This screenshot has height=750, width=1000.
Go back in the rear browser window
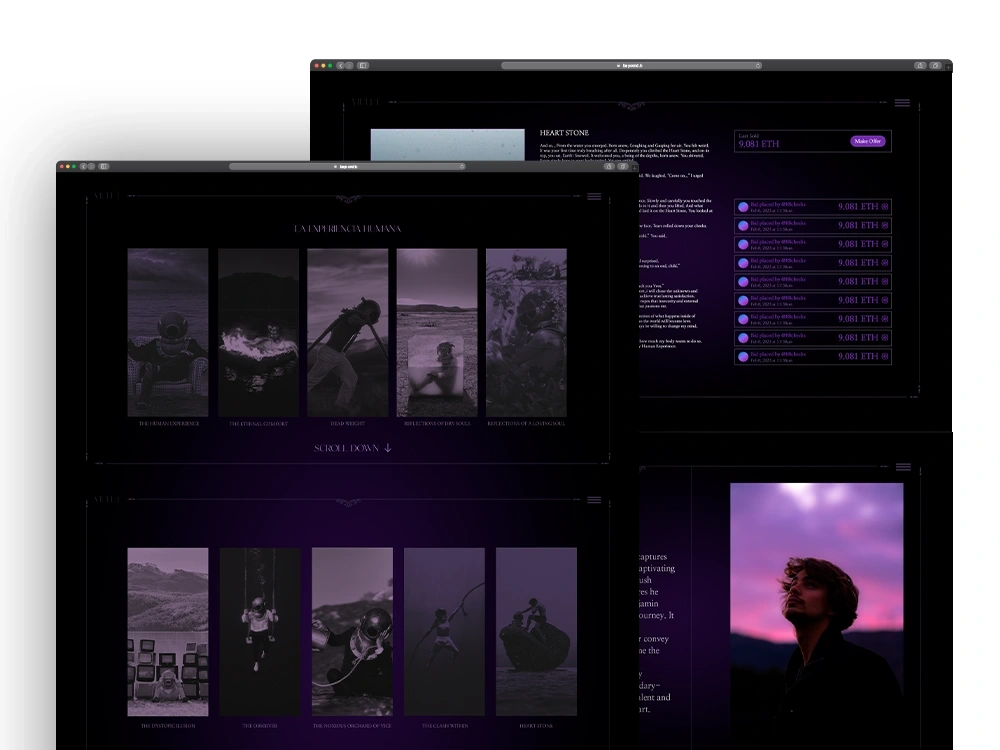(341, 66)
